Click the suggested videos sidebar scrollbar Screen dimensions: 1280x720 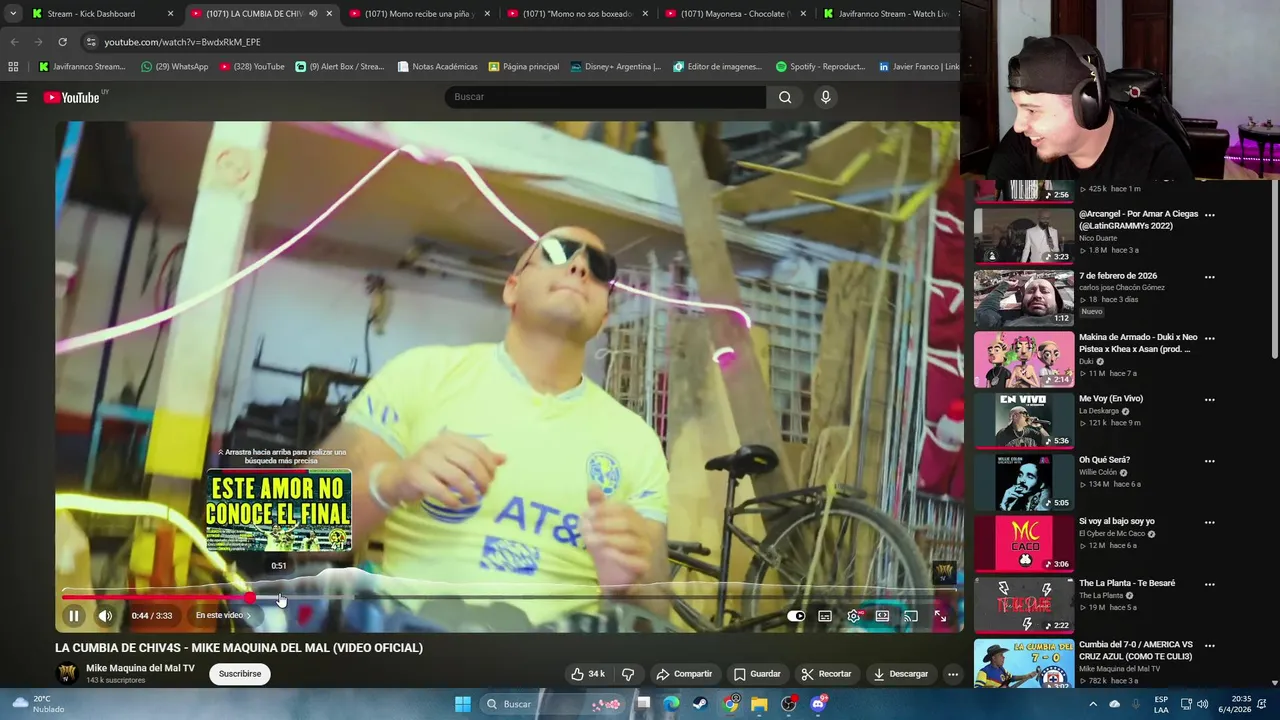1274,270
